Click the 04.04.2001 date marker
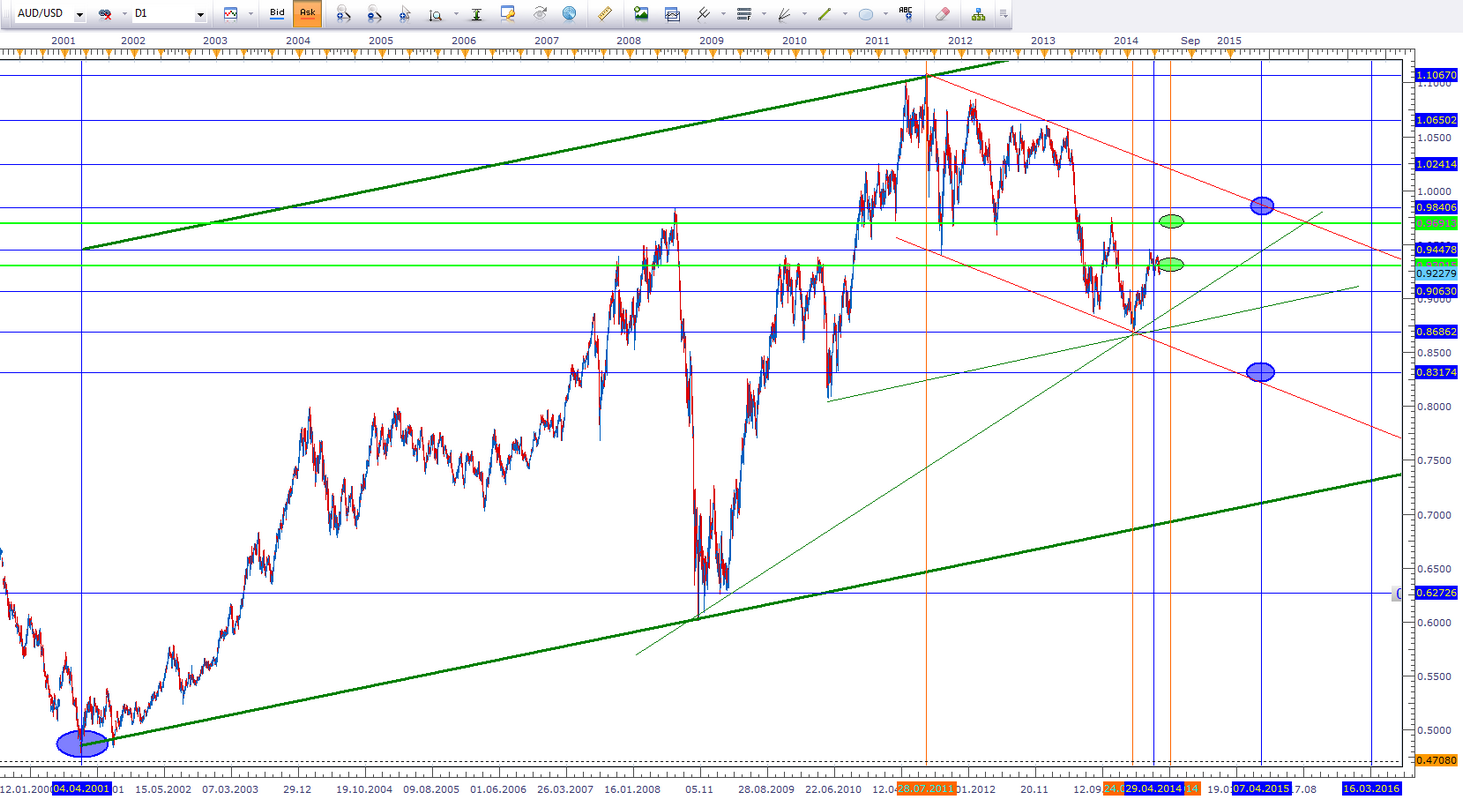Image resolution: width=1463 pixels, height=800 pixels. click(x=81, y=789)
